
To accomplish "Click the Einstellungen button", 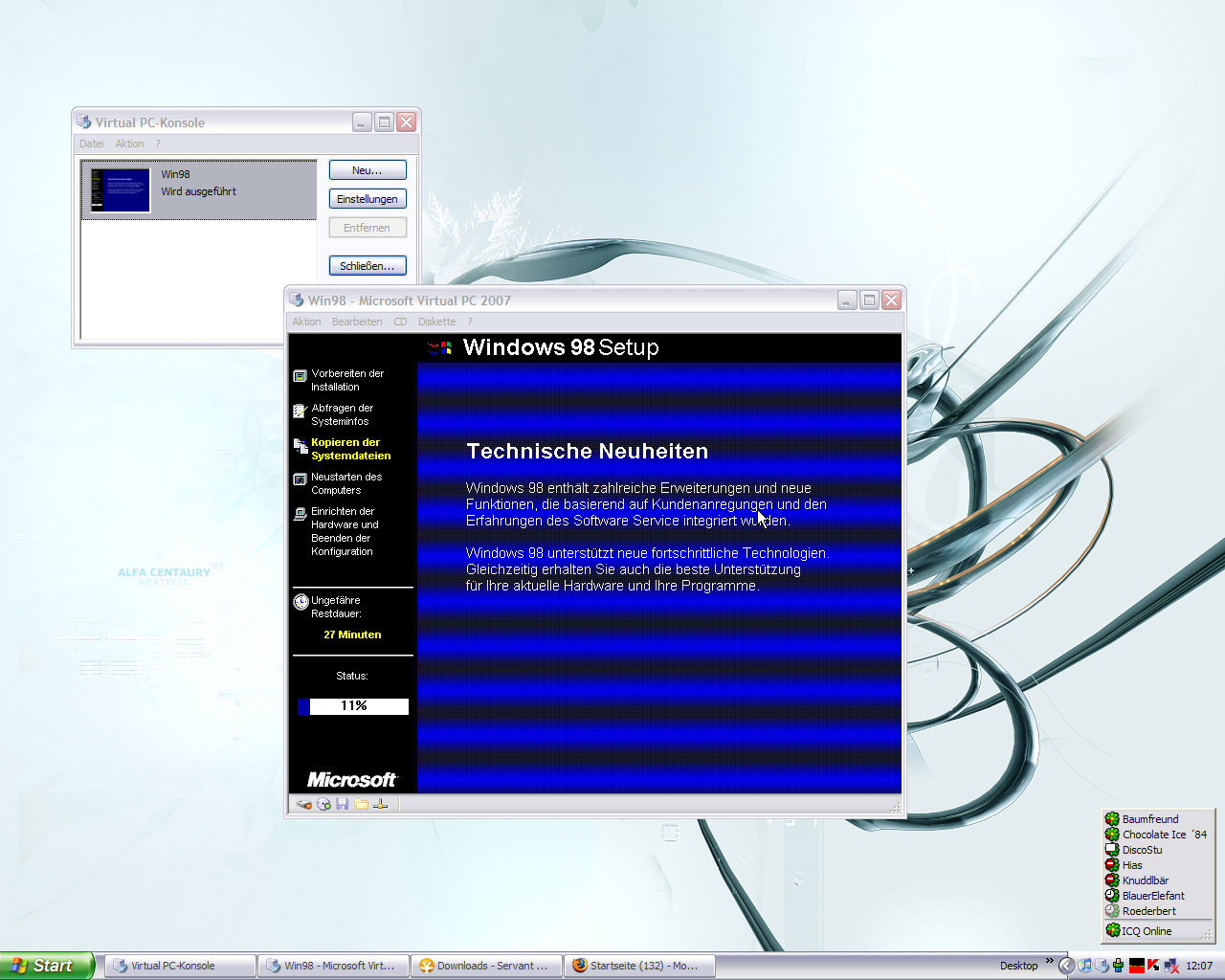I will point(367,199).
